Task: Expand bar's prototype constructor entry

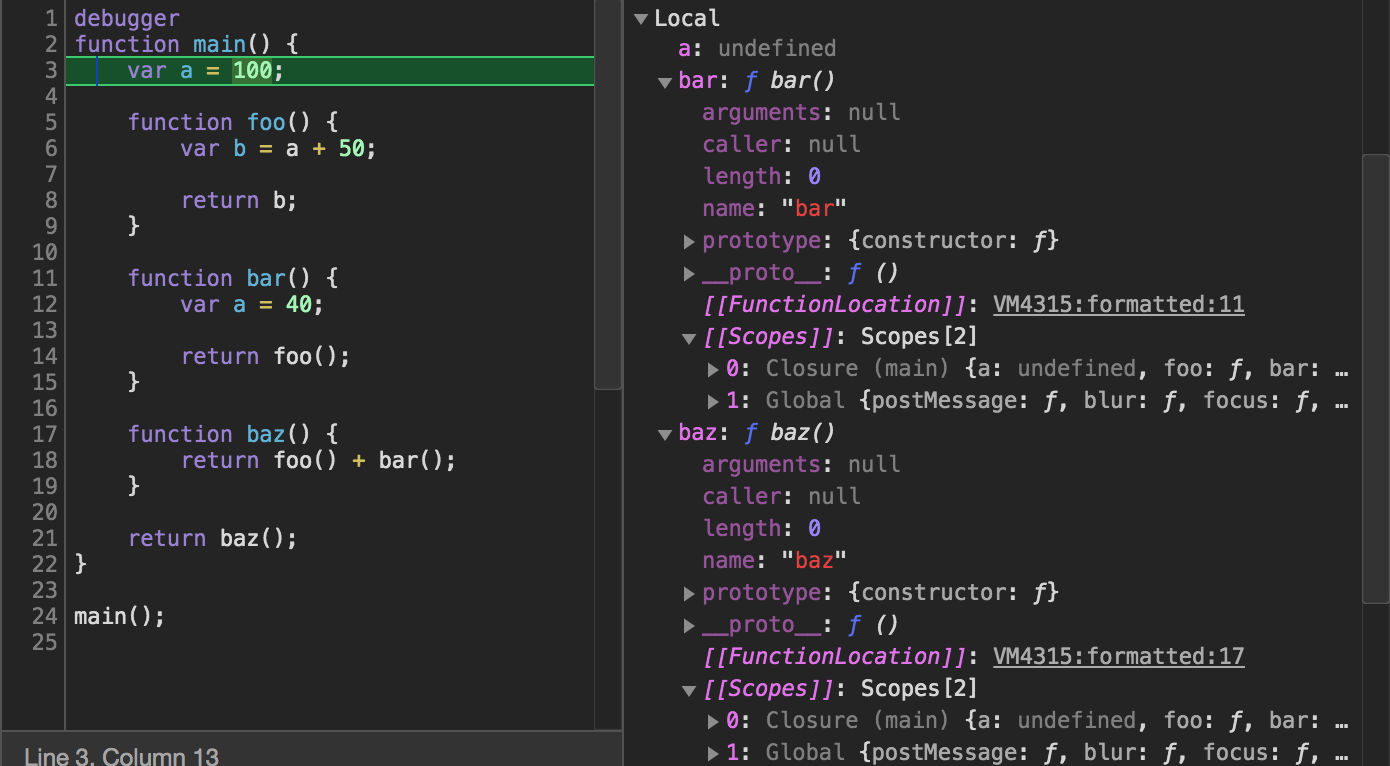Action: (x=688, y=240)
